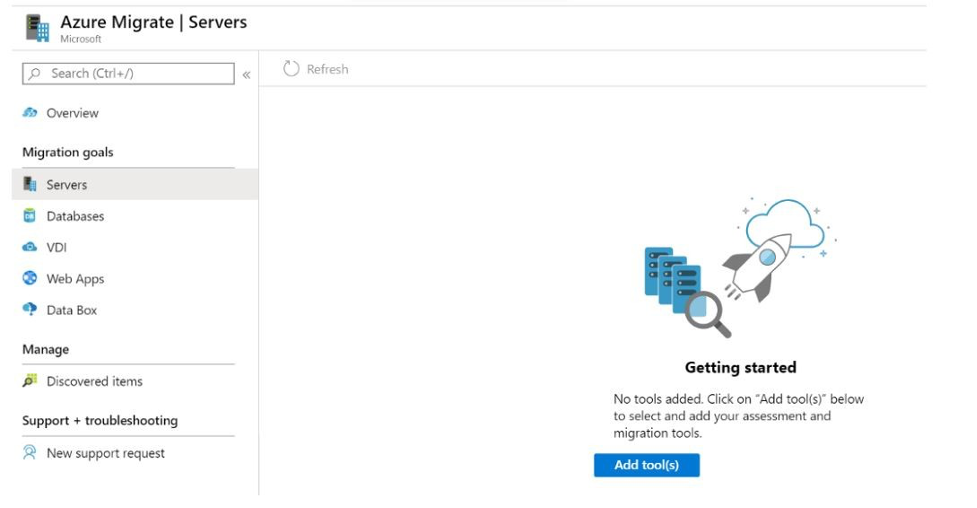Screen dimensions: 977x508
Task: Click the Databases icon
Action: point(29,216)
